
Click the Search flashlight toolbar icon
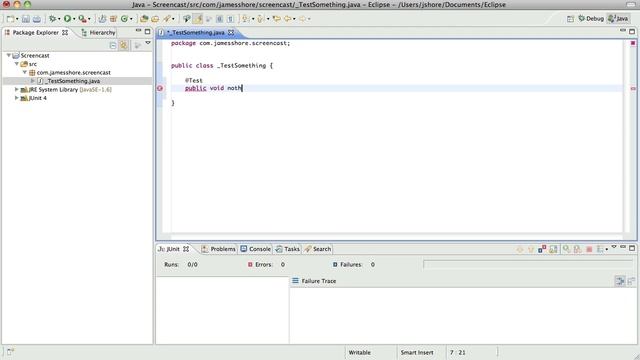[x=167, y=19]
